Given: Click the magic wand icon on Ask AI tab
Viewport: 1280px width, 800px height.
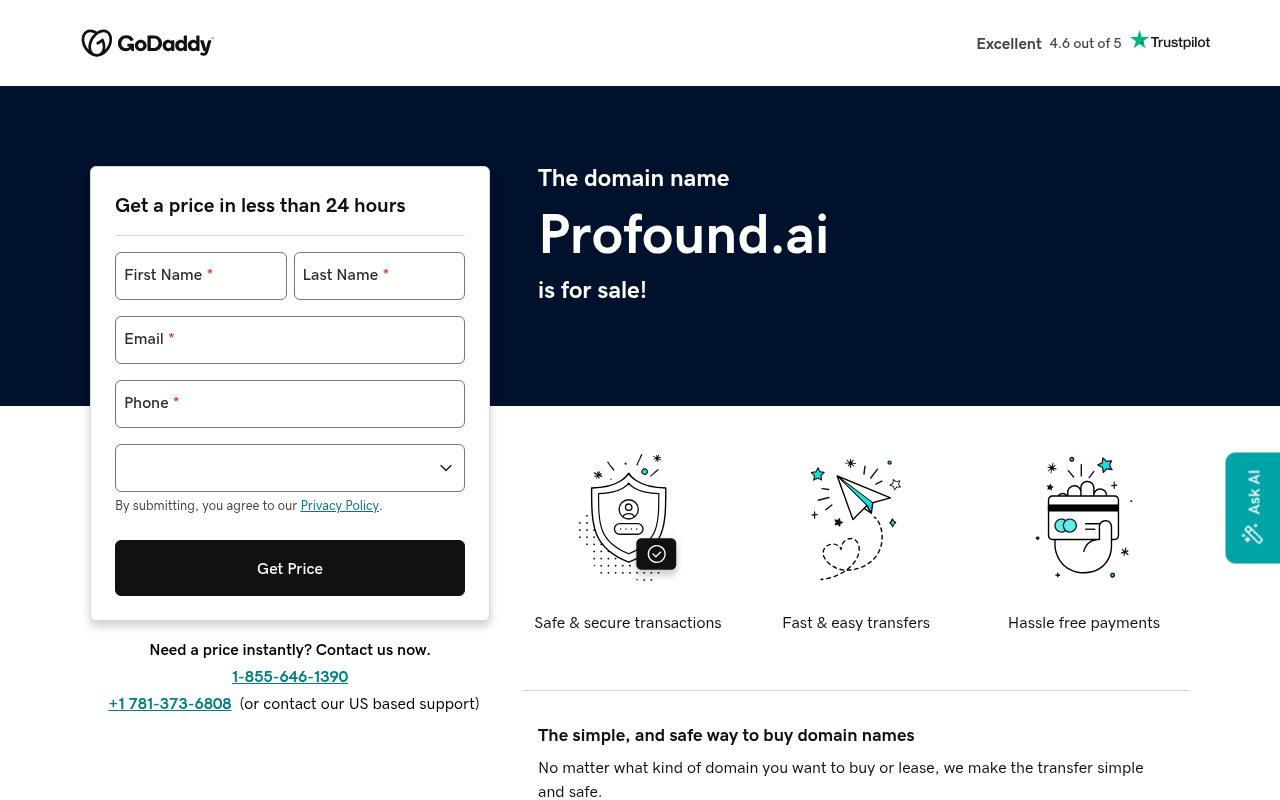Looking at the screenshot, I should (x=1253, y=533).
